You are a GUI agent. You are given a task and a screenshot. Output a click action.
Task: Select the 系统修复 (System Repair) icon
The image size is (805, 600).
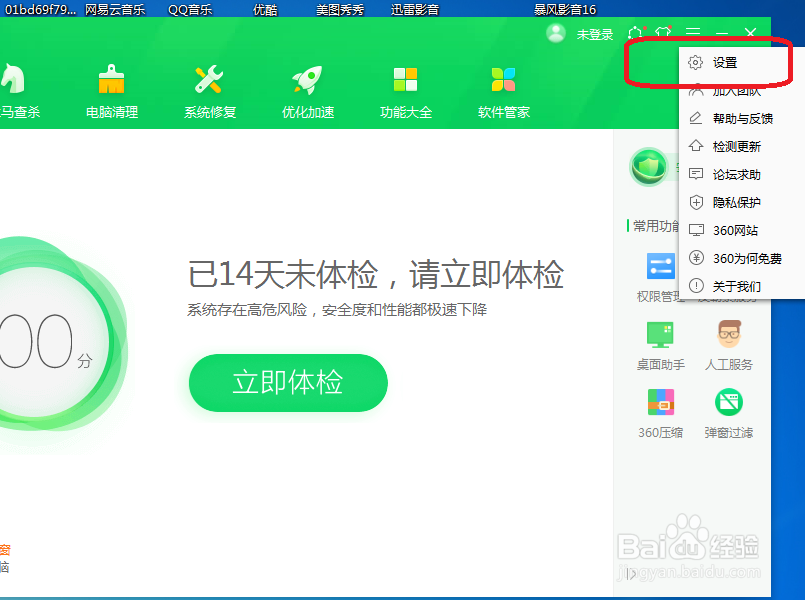click(208, 90)
